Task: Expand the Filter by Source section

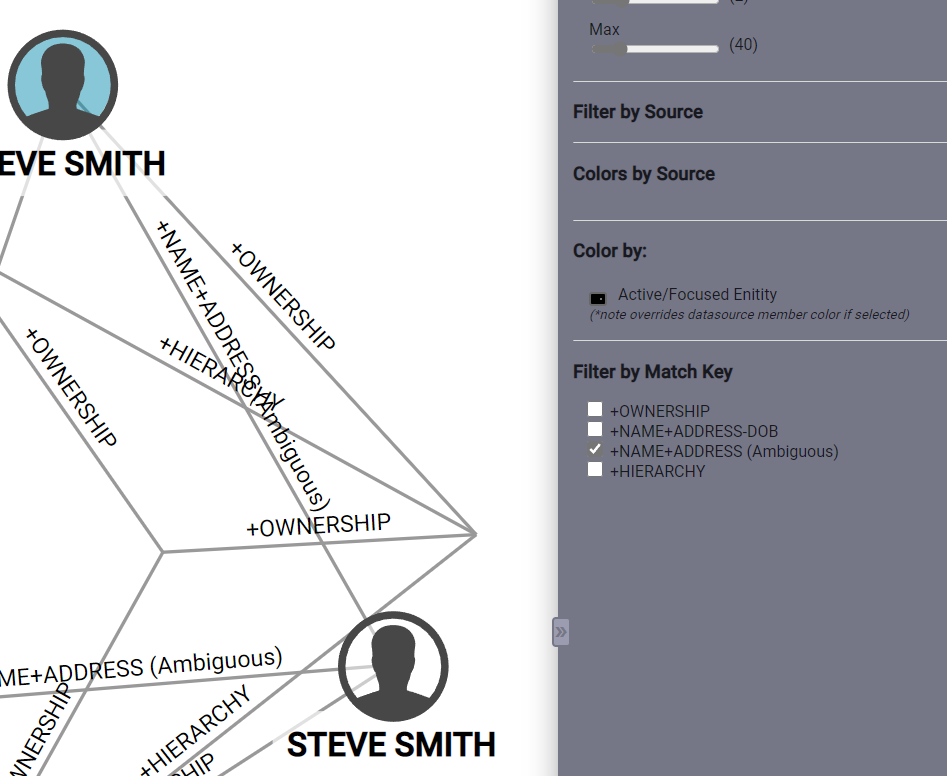Action: tap(638, 111)
